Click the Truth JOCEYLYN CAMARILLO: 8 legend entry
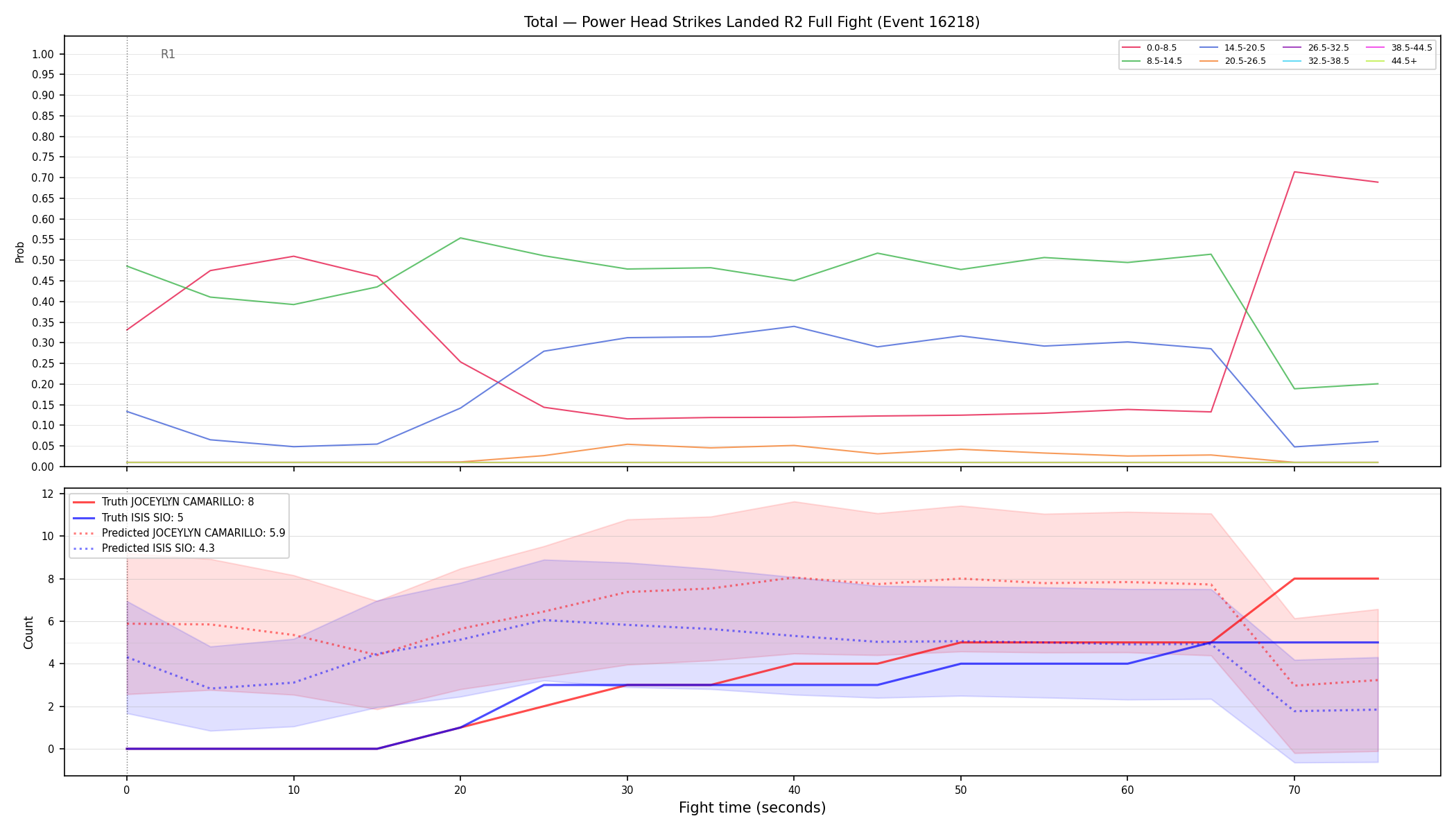1456x832 pixels. [164, 502]
